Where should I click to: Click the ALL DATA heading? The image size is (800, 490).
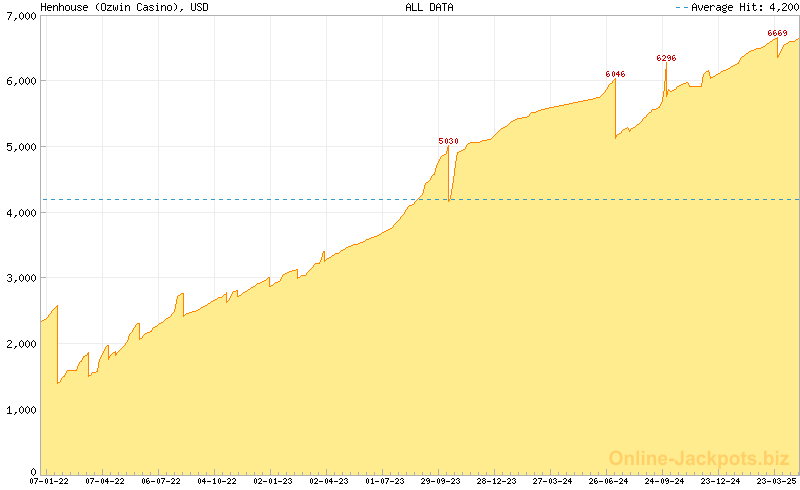[x=429, y=7]
